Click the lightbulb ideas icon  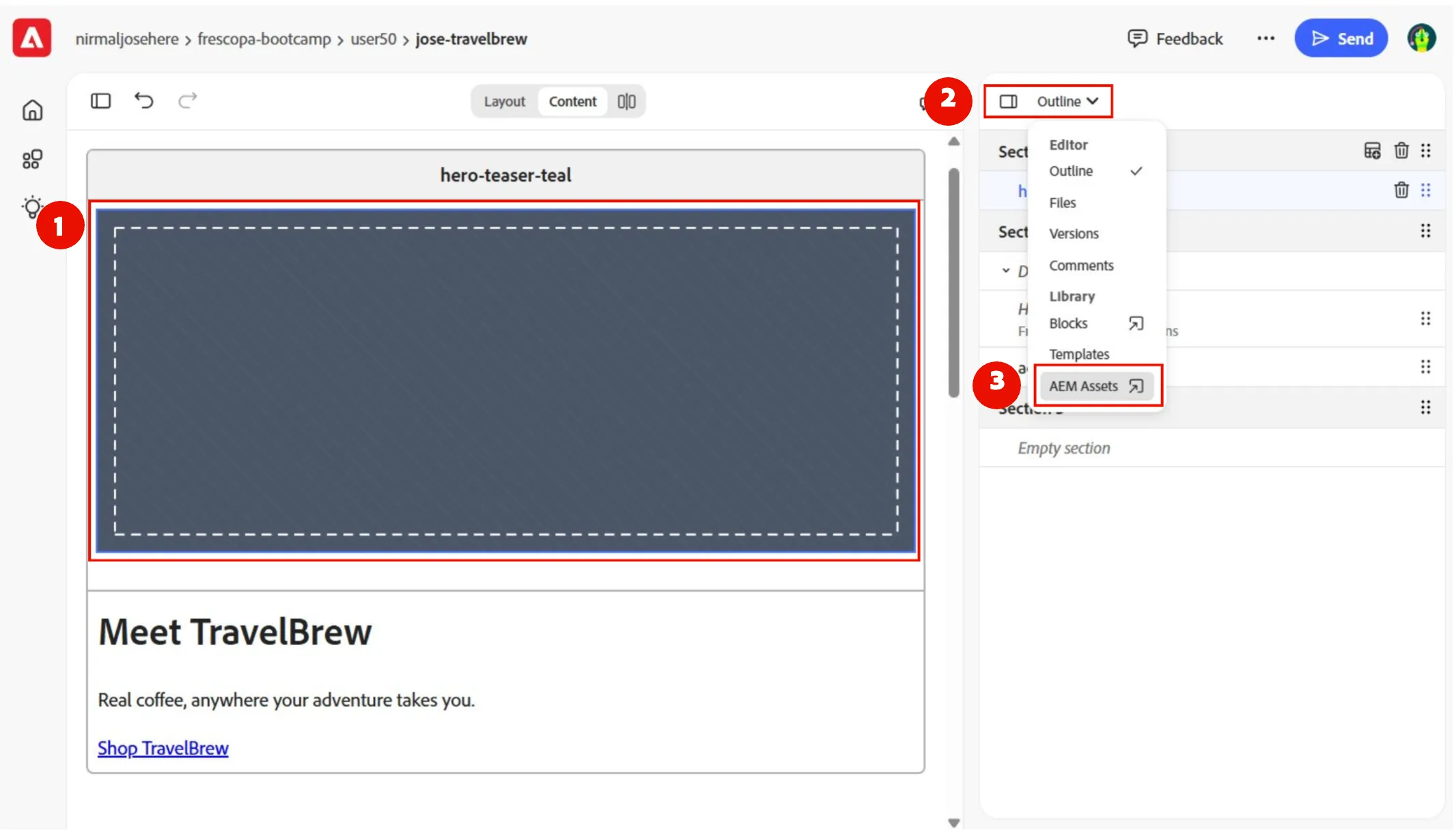[32, 207]
